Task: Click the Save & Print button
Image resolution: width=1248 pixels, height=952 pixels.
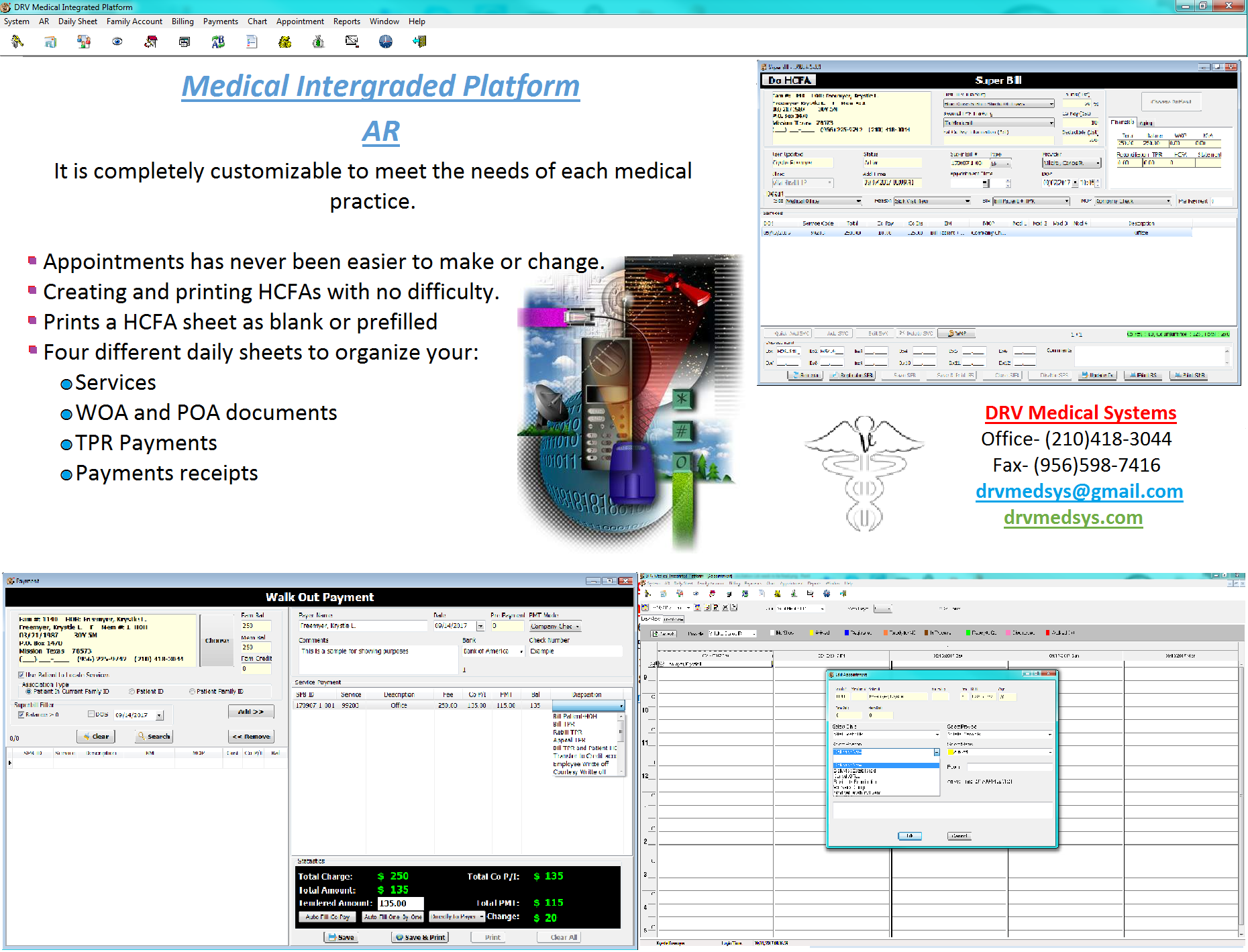Action: click(420, 937)
